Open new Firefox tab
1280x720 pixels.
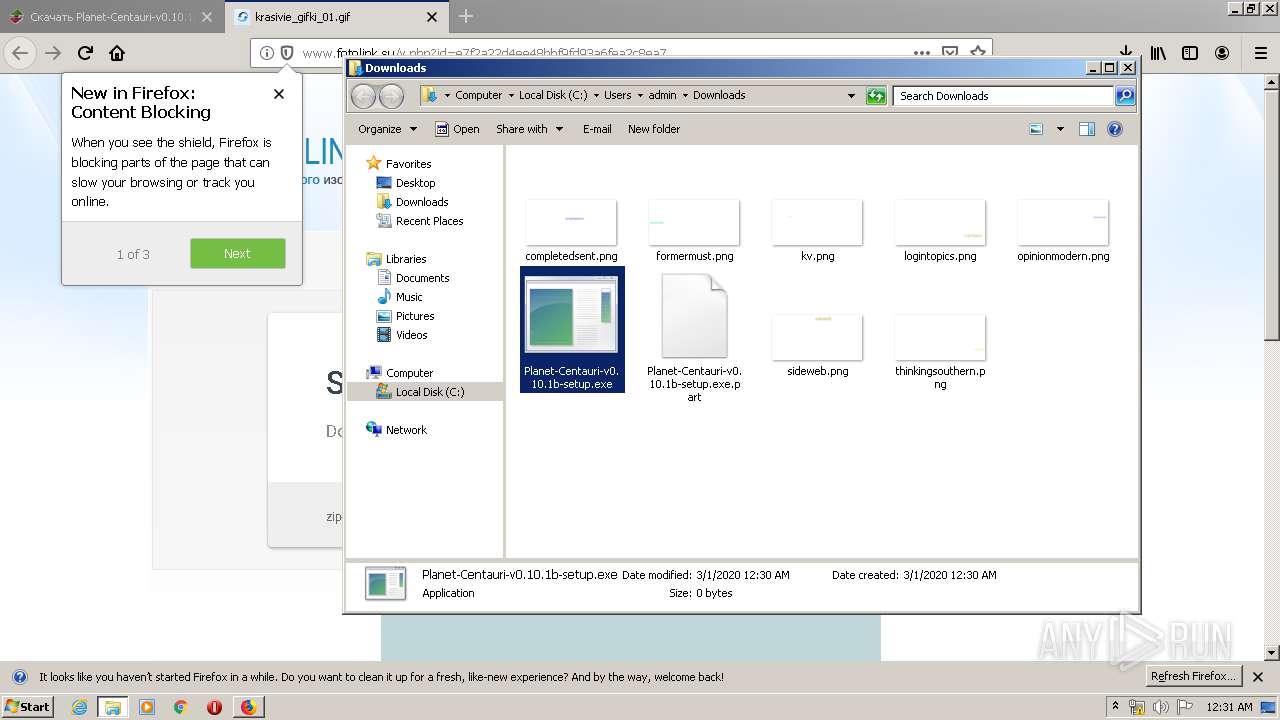coord(466,16)
